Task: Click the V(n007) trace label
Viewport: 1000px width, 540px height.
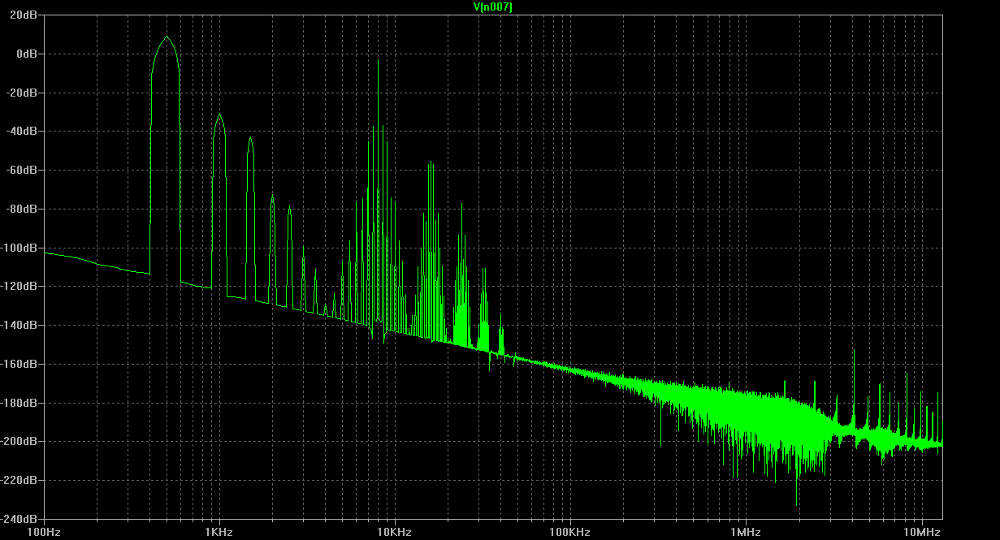Action: [x=493, y=7]
